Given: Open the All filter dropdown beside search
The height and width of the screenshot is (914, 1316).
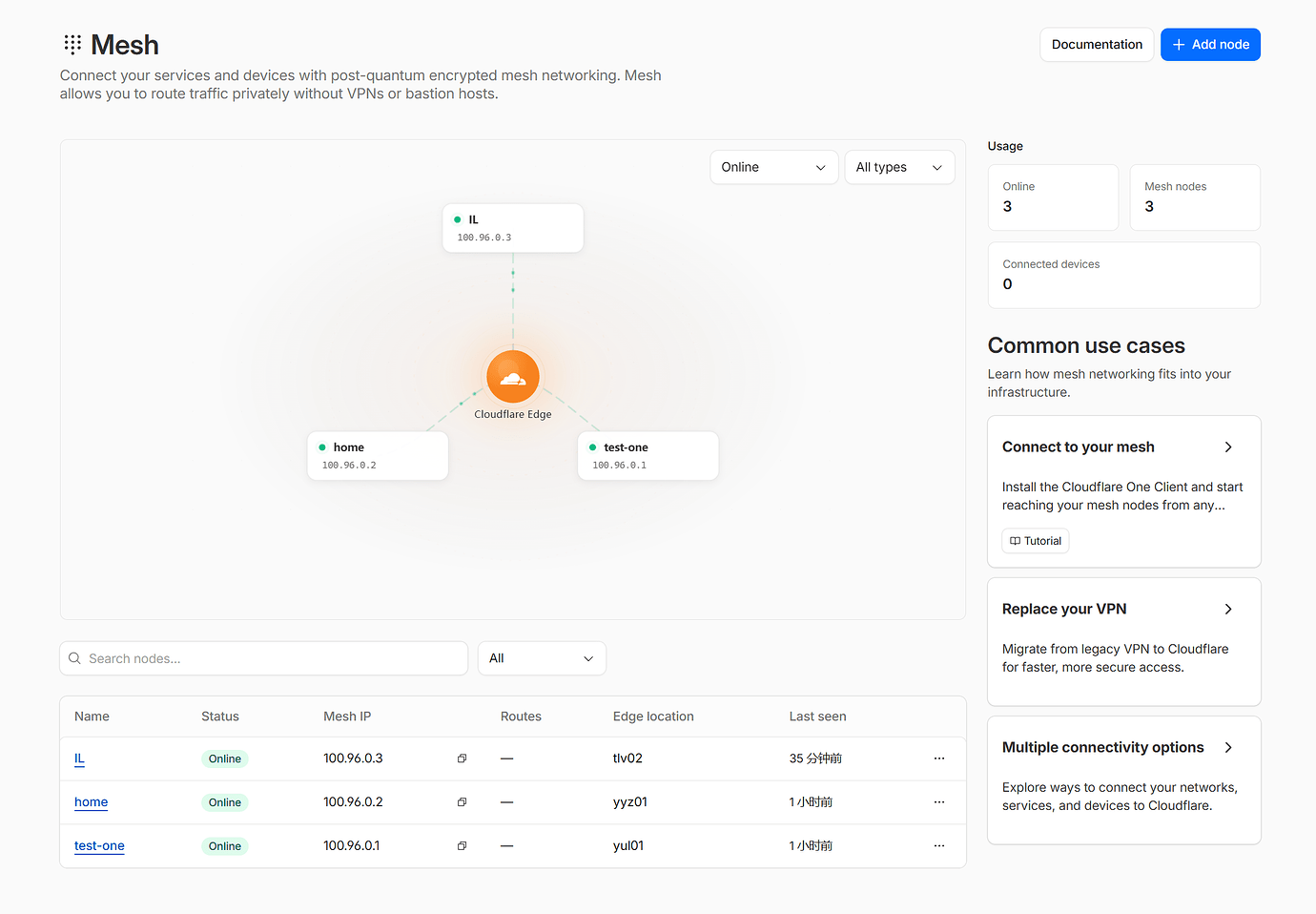Looking at the screenshot, I should click(x=542, y=658).
